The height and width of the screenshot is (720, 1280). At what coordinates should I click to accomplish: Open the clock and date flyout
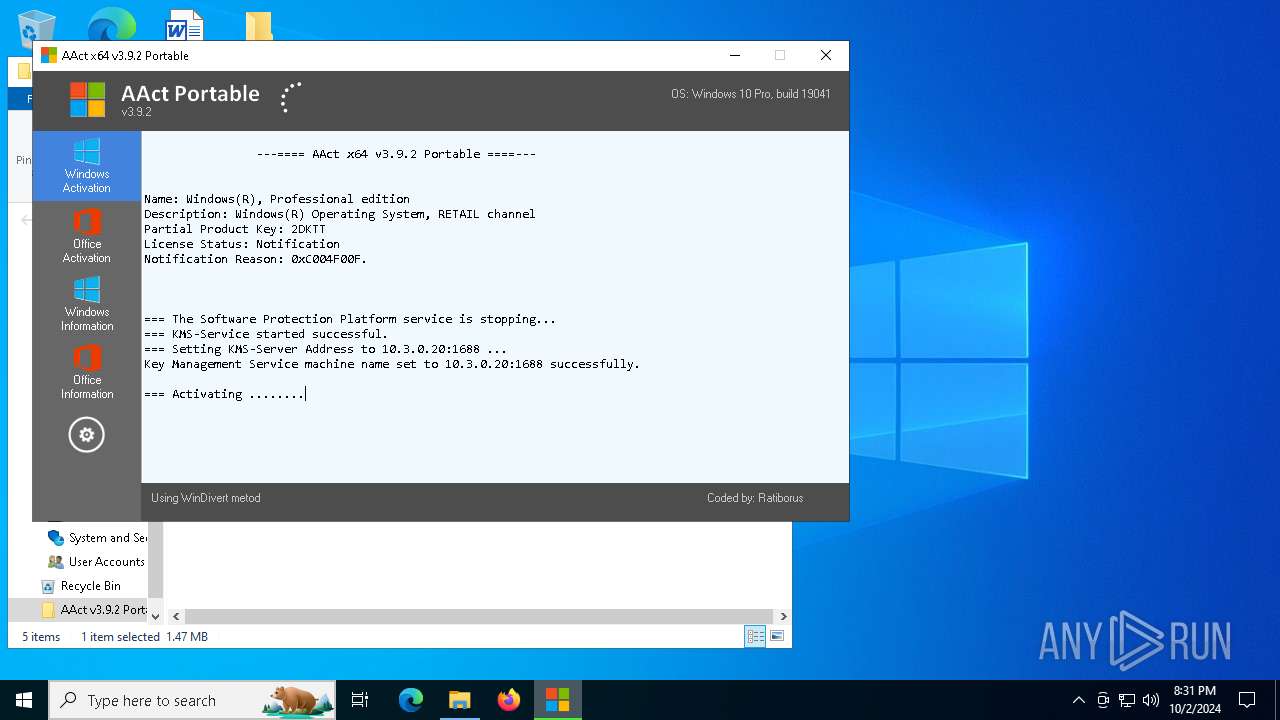[1195, 700]
